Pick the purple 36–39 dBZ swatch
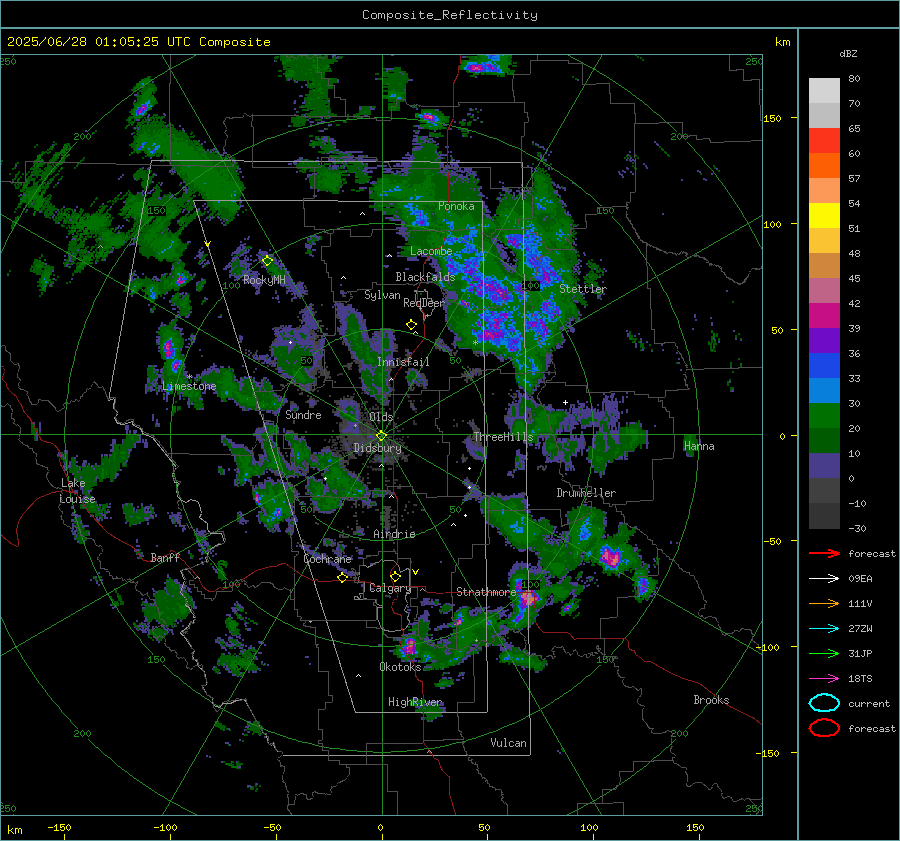 click(x=824, y=340)
